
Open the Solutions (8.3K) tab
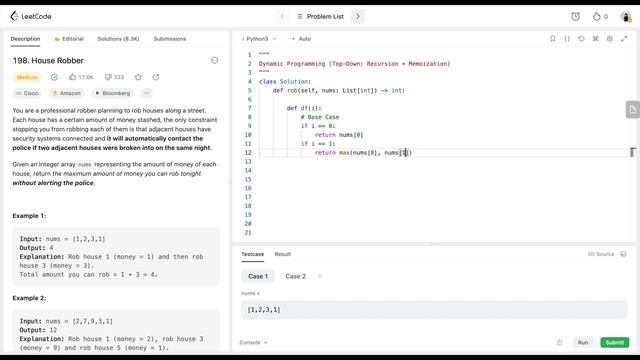118,39
